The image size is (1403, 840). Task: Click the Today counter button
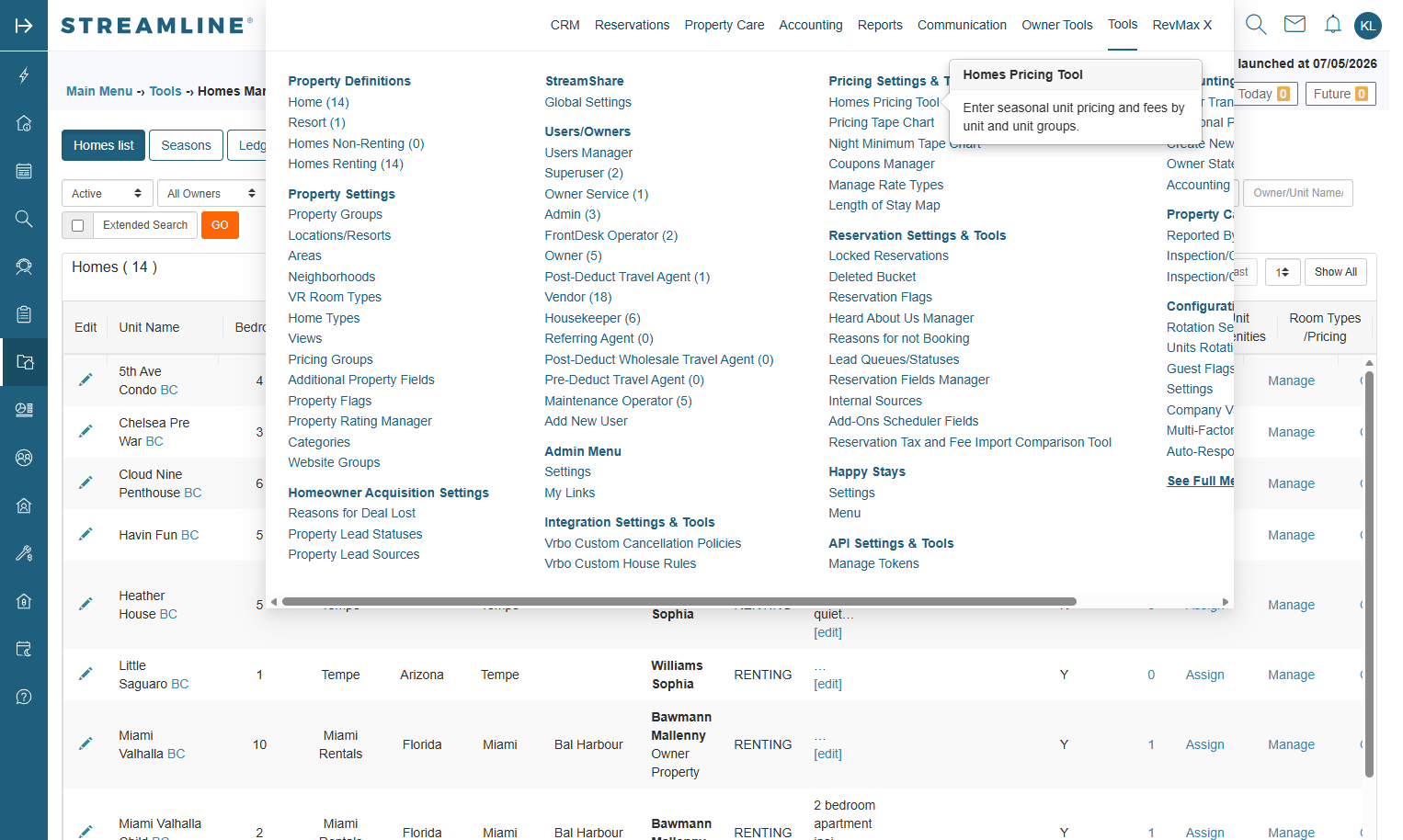point(1264,94)
